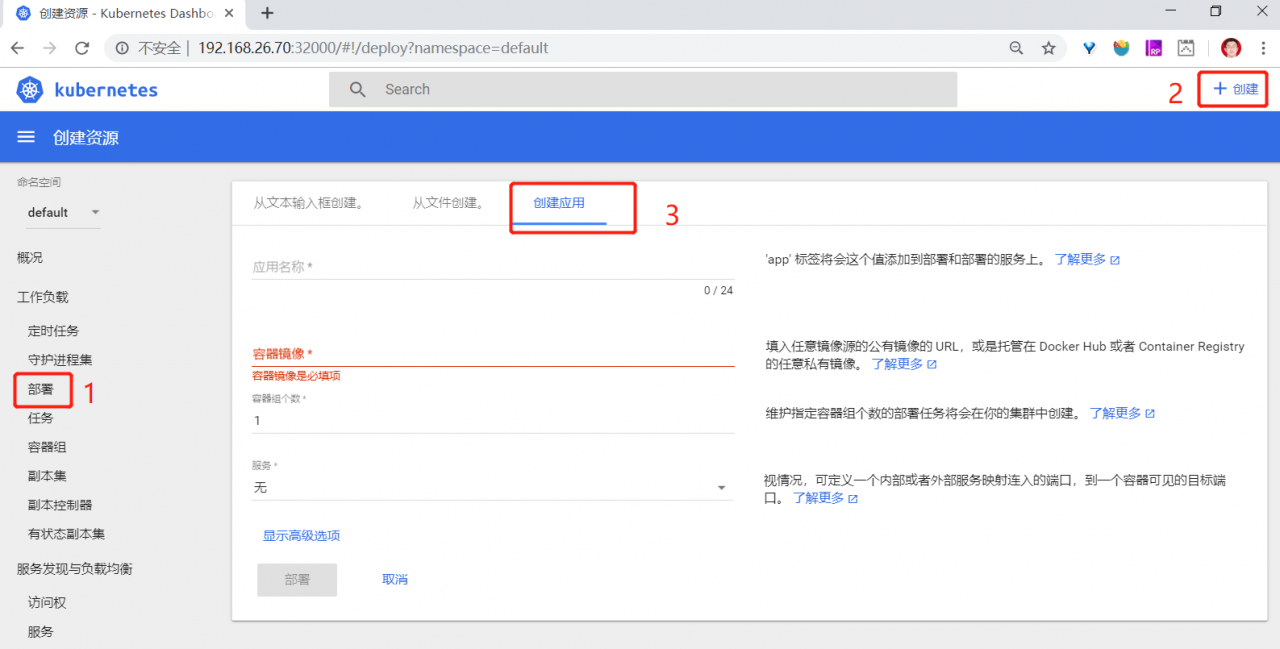
Task: Open the hamburger navigation menu
Action: (x=26, y=137)
